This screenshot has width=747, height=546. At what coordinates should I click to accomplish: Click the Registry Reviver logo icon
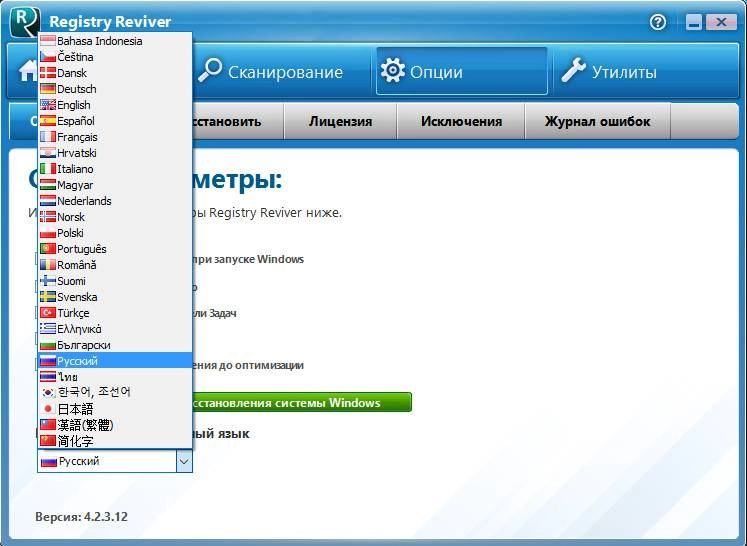25,20
